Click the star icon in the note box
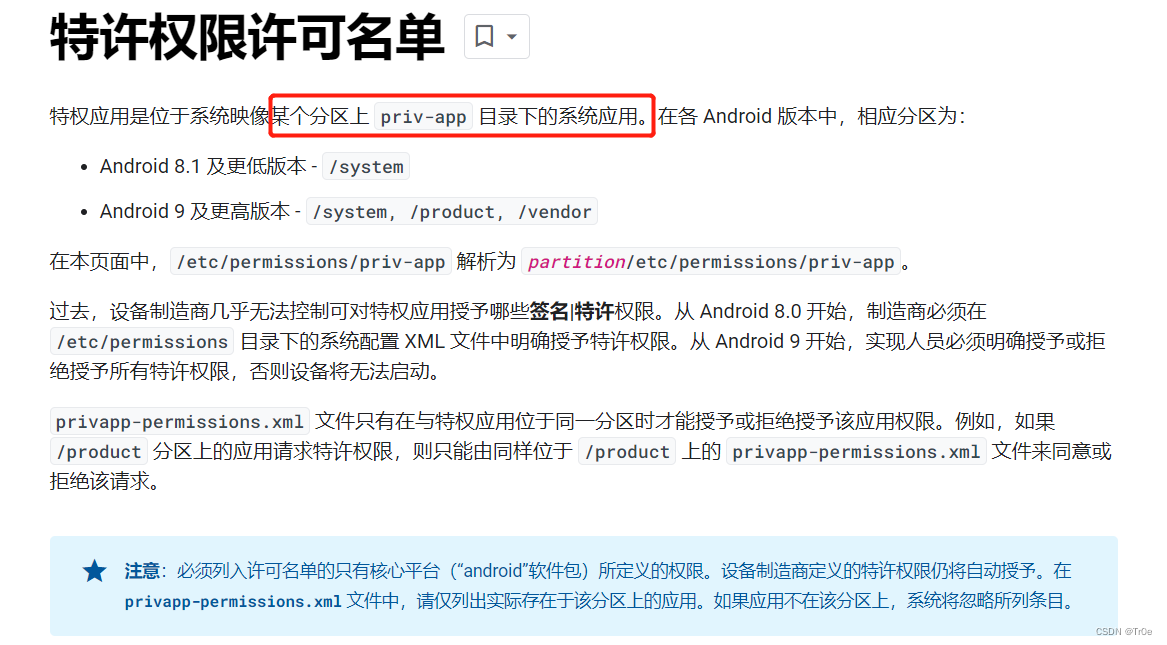 click(95, 571)
